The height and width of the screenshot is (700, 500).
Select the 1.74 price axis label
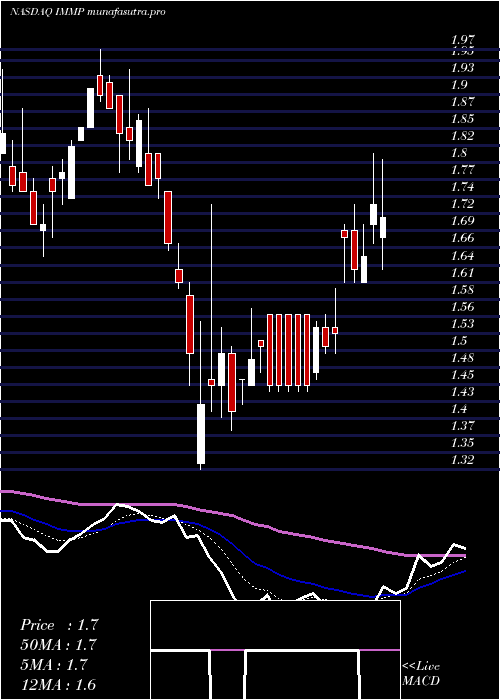coord(462,187)
